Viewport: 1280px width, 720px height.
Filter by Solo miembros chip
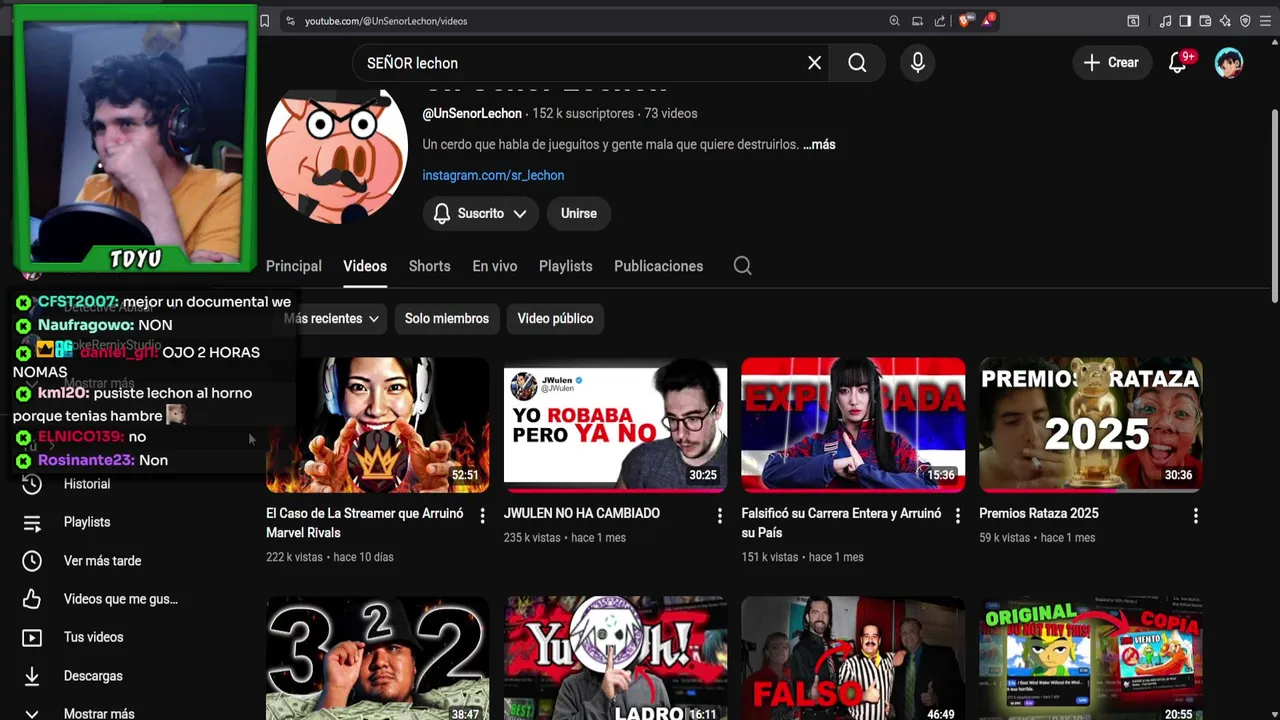coord(447,318)
